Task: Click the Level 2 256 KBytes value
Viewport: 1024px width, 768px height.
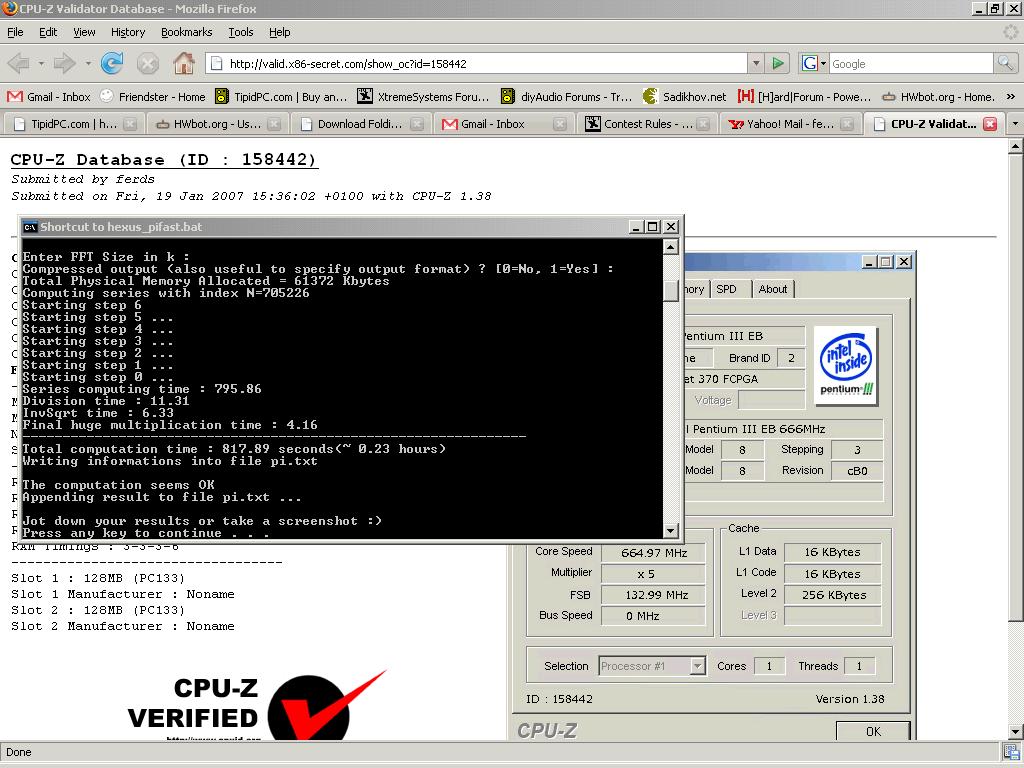Action: pos(833,595)
